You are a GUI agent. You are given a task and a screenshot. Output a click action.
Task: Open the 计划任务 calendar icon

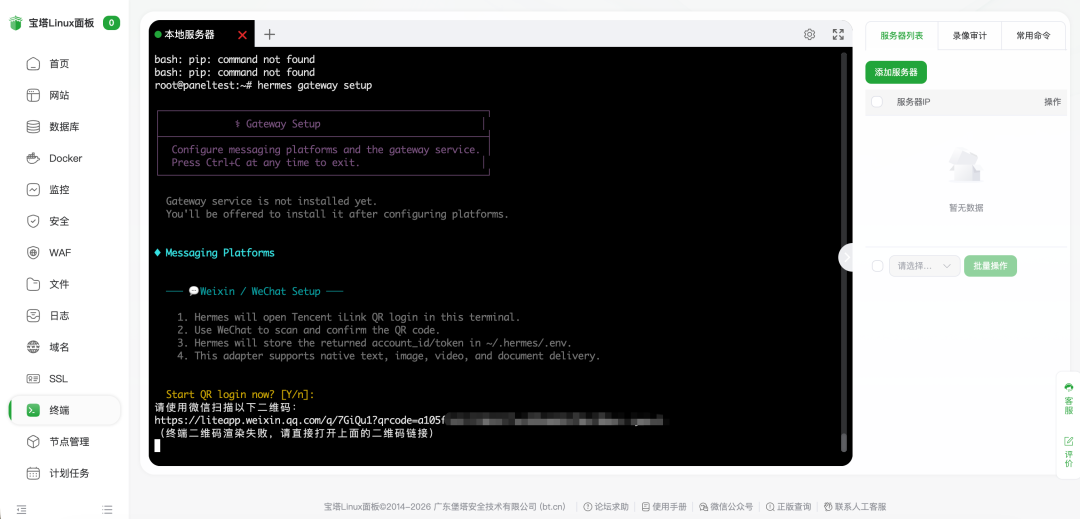tap(33, 473)
